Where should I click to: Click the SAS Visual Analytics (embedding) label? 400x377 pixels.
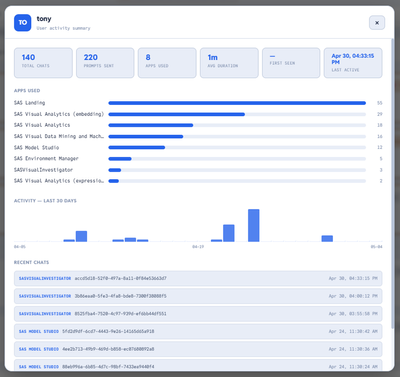[59, 114]
